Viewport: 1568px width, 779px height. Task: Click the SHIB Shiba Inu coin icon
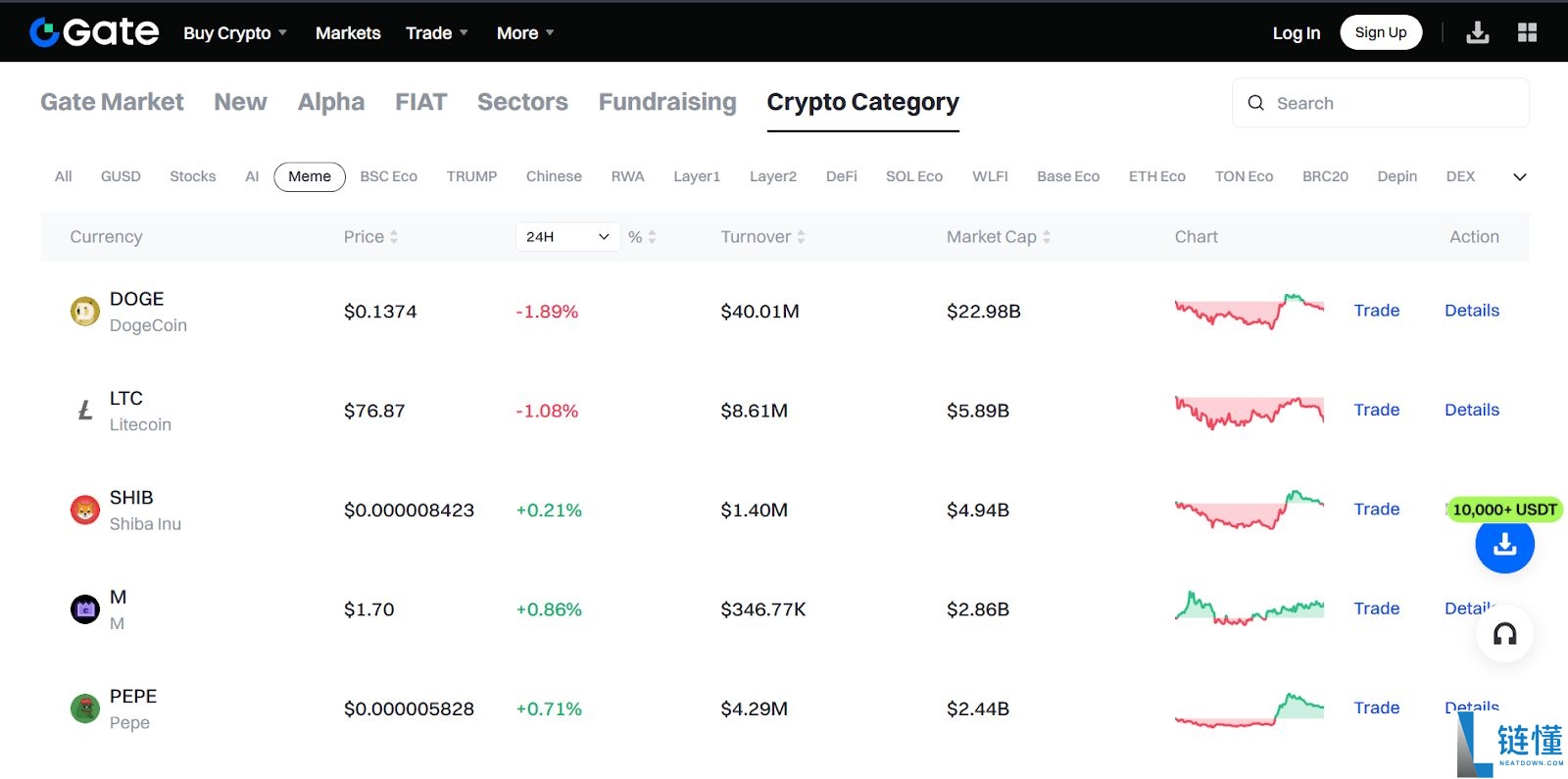pos(85,511)
